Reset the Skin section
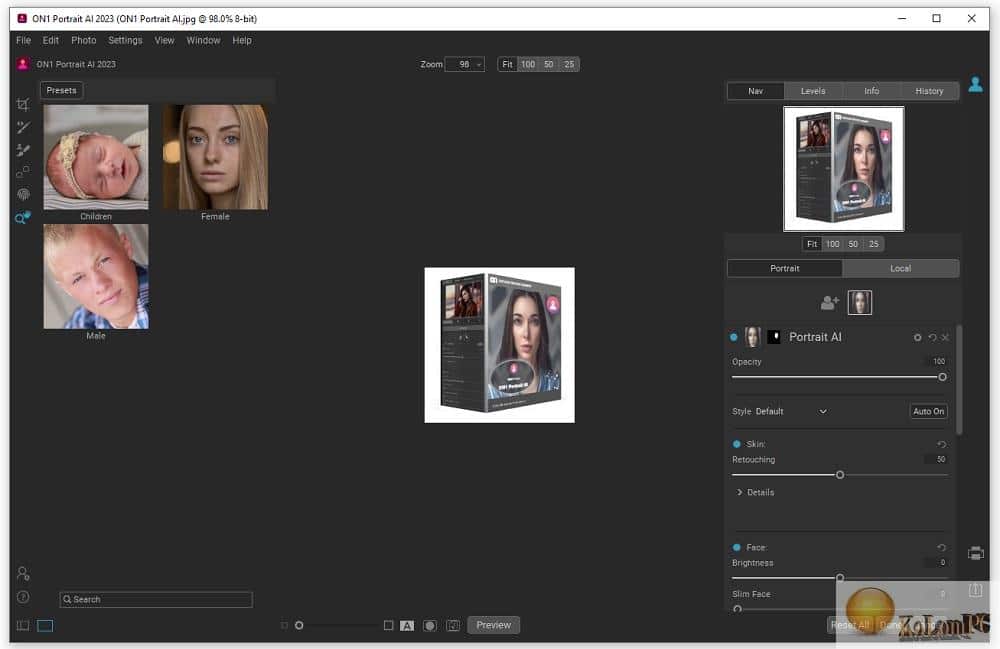 pyautogui.click(x=941, y=444)
